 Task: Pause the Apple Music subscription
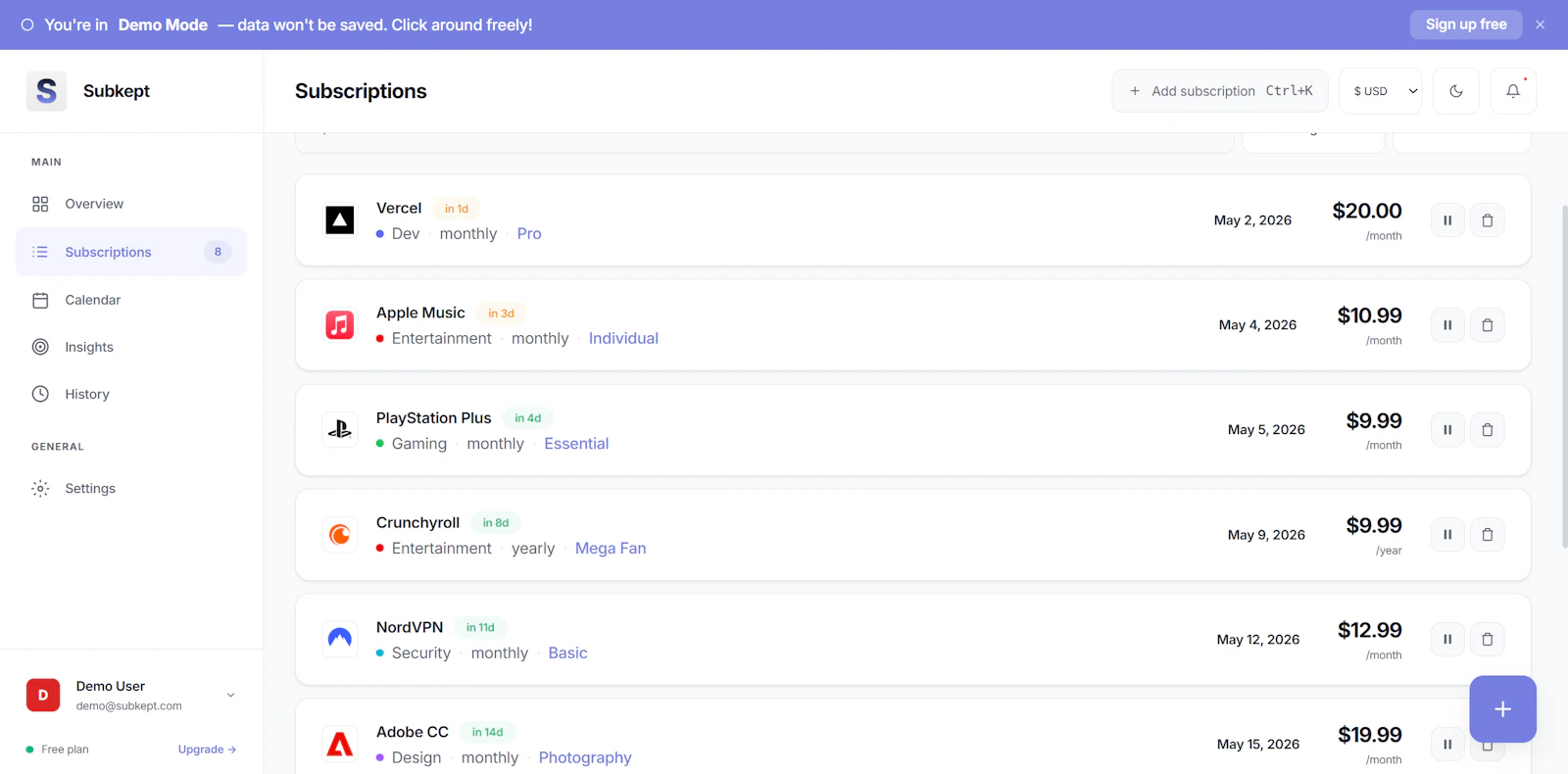point(1447,325)
